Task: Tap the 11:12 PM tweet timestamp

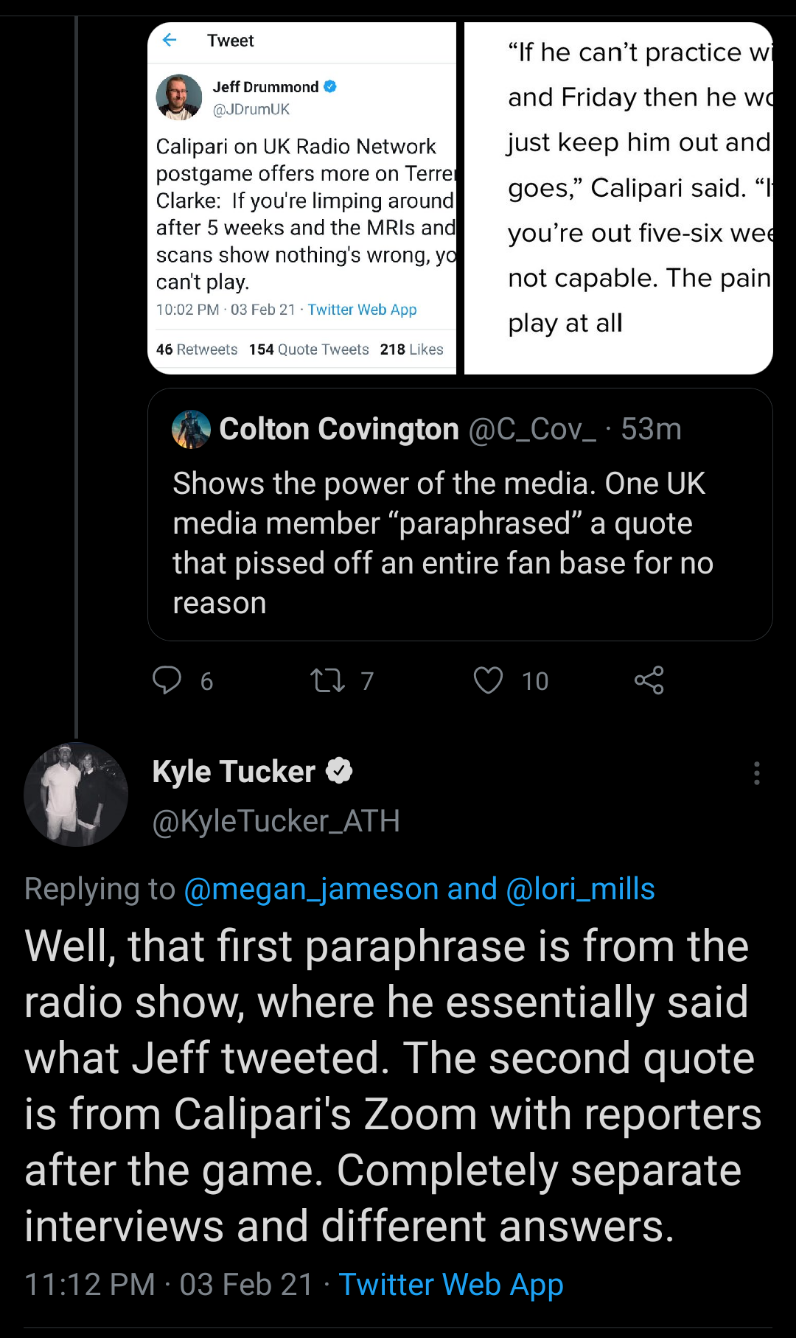Action: point(90,1284)
